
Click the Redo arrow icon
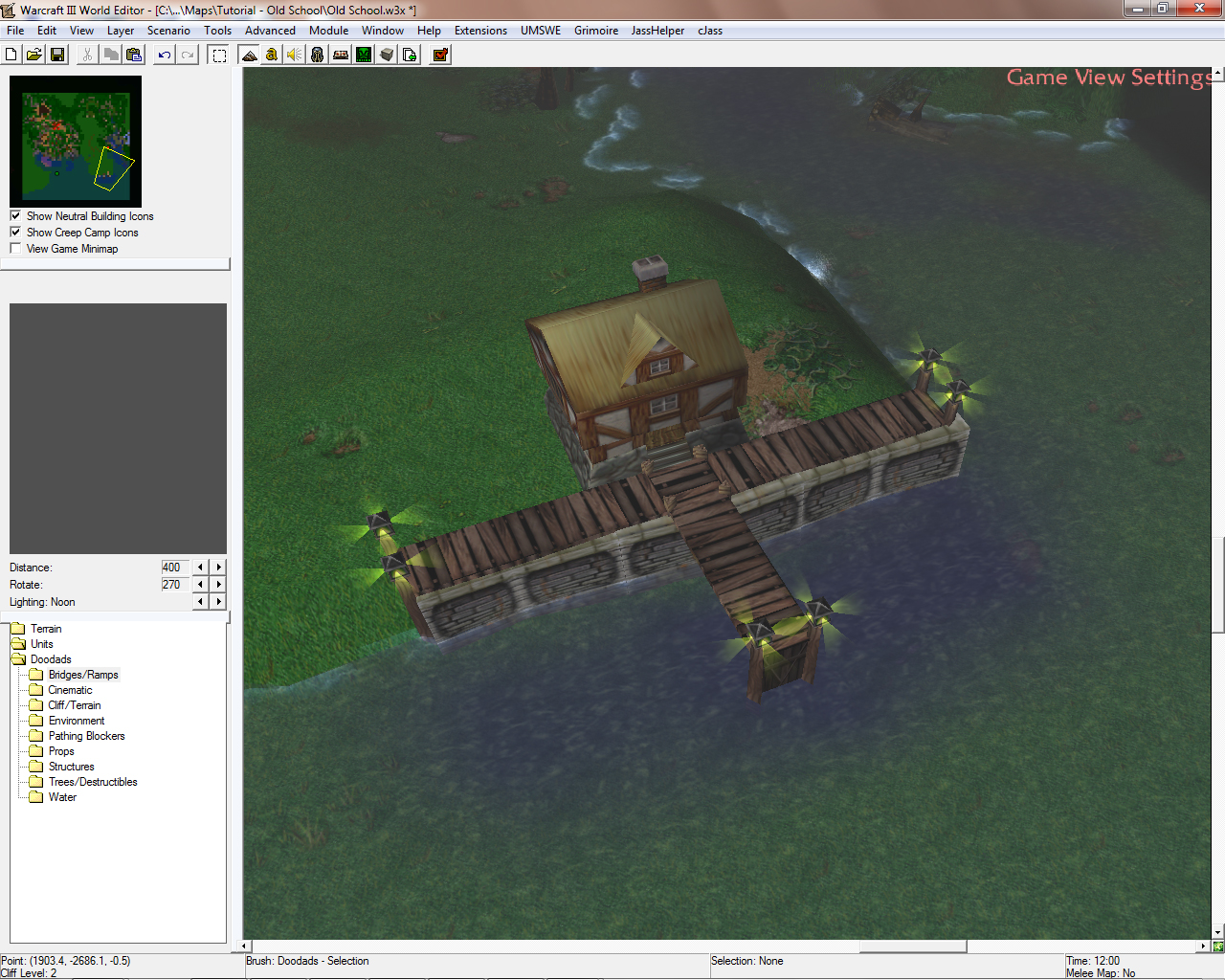click(x=188, y=55)
